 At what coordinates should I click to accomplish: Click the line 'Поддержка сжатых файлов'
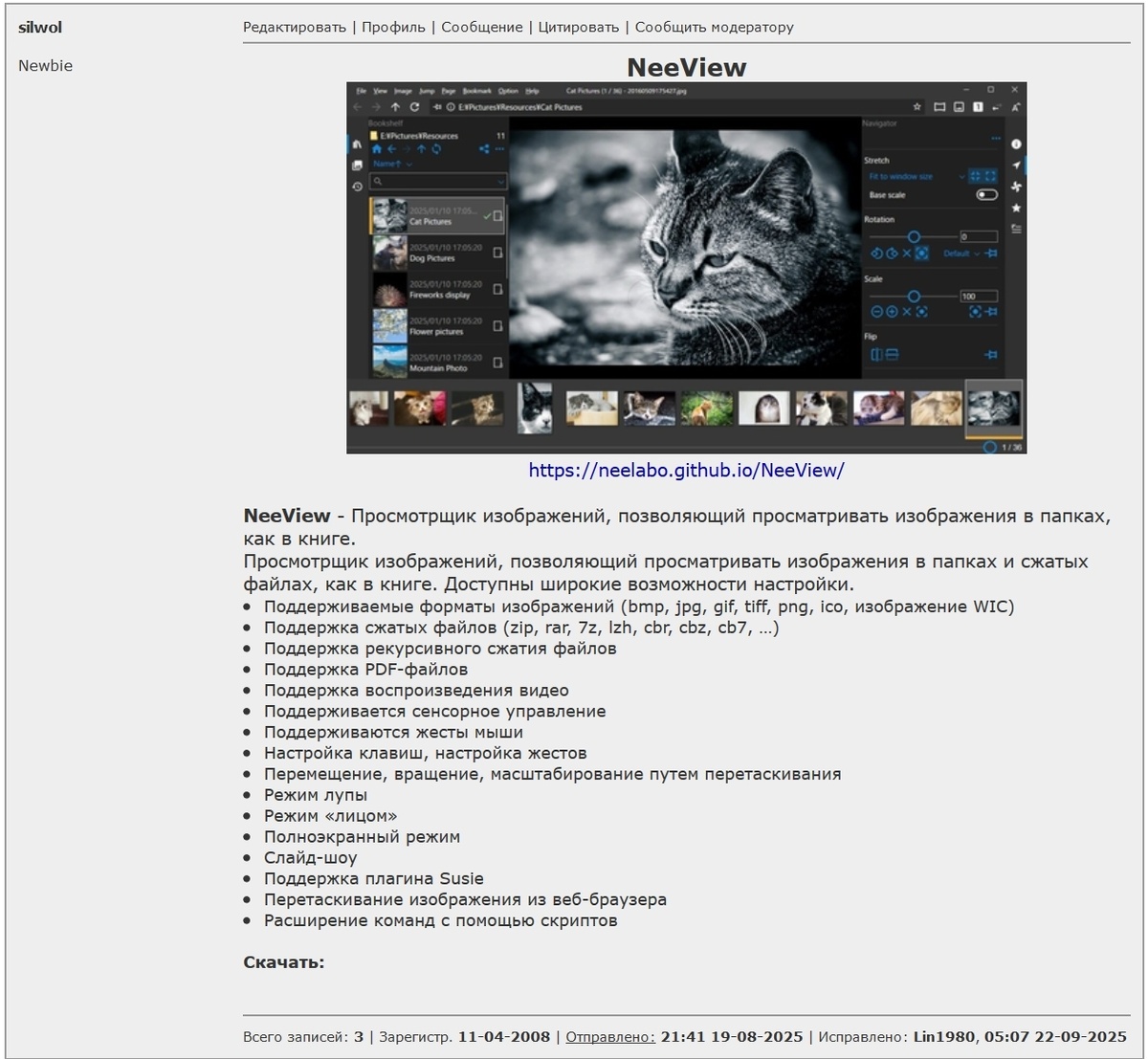(521, 628)
